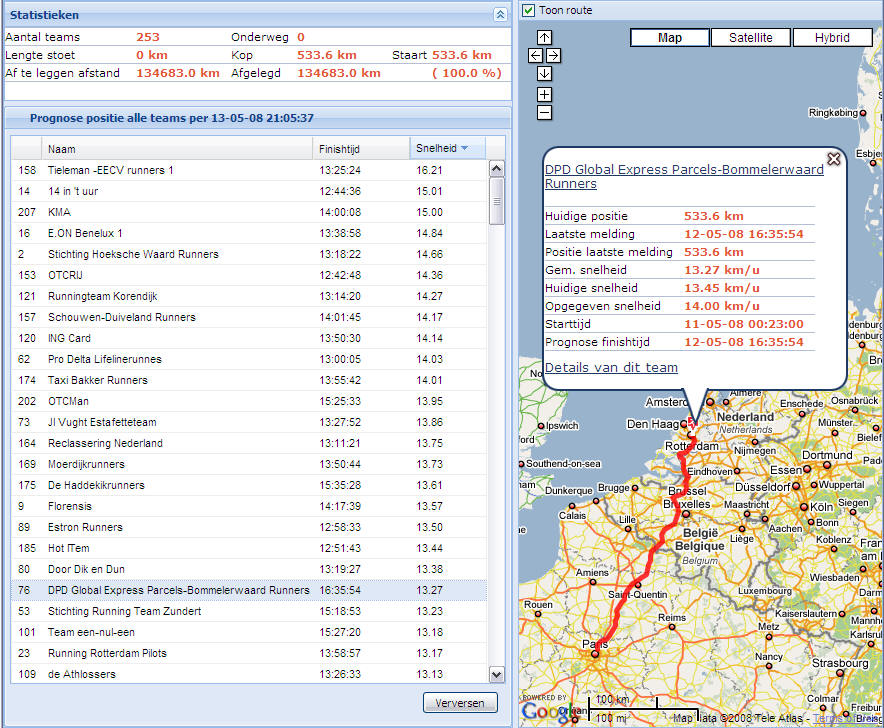Select the Hot ITem row
884x728 pixels.
pos(249,548)
